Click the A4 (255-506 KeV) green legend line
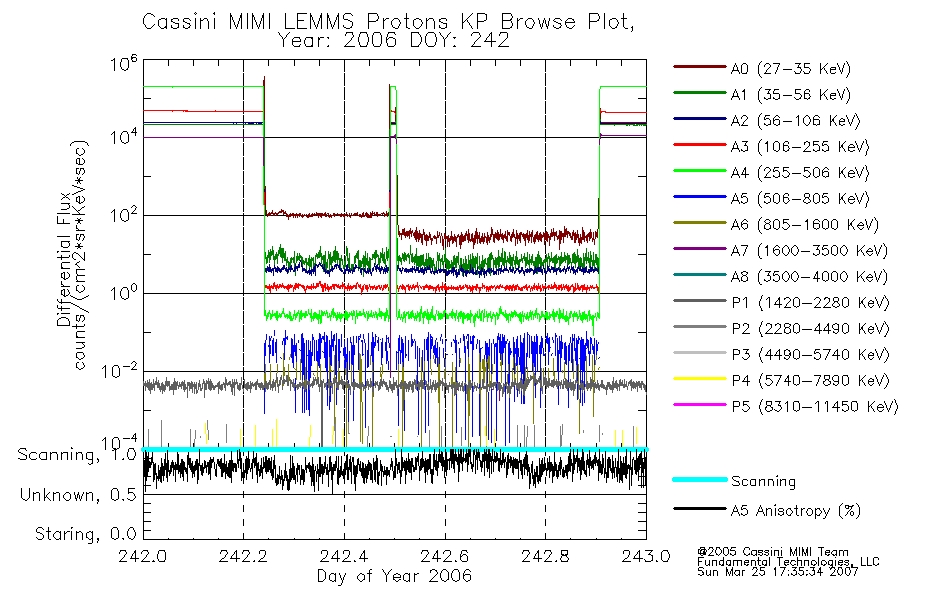This screenshot has height=600, width=950. (700, 171)
